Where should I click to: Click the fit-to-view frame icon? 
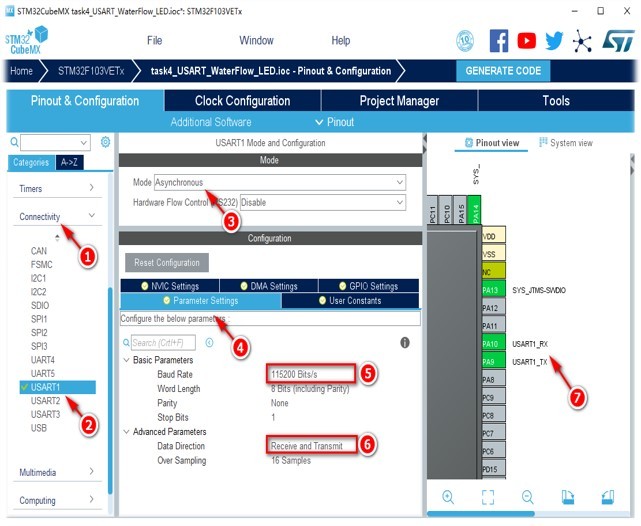pos(488,497)
